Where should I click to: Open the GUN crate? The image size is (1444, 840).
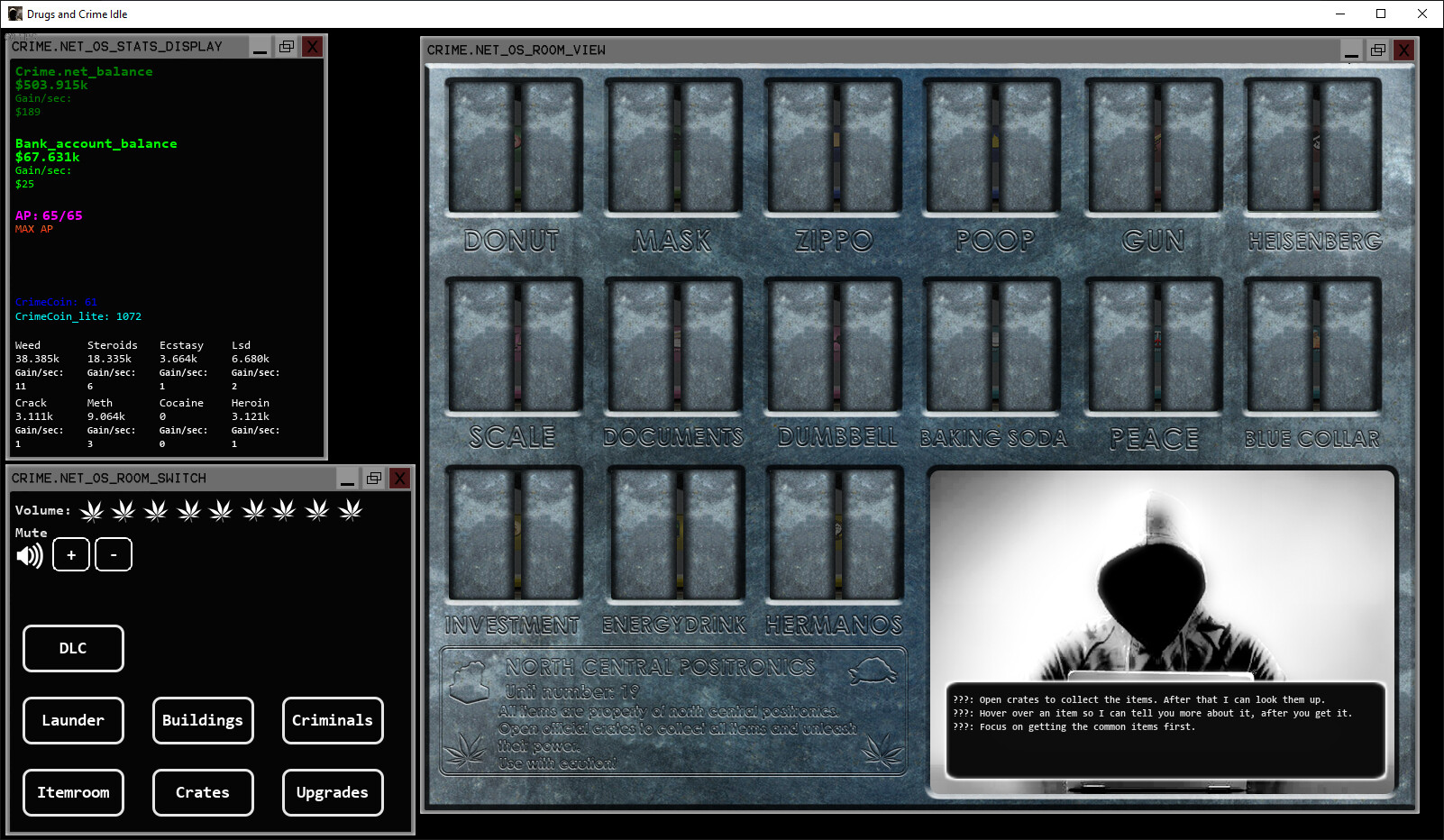click(x=1152, y=145)
